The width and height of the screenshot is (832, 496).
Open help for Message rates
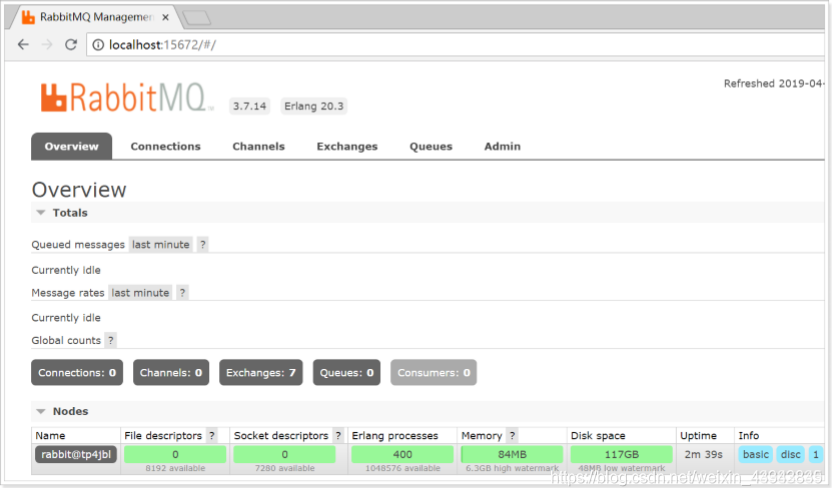pyautogui.click(x=182, y=293)
